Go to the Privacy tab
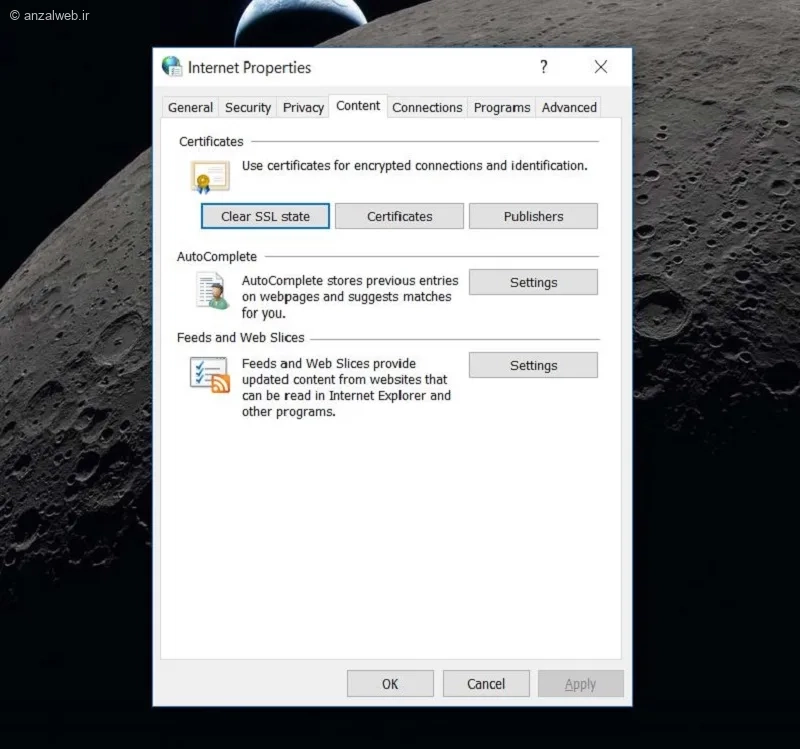Screen dimensions: 800x749 [303, 108]
